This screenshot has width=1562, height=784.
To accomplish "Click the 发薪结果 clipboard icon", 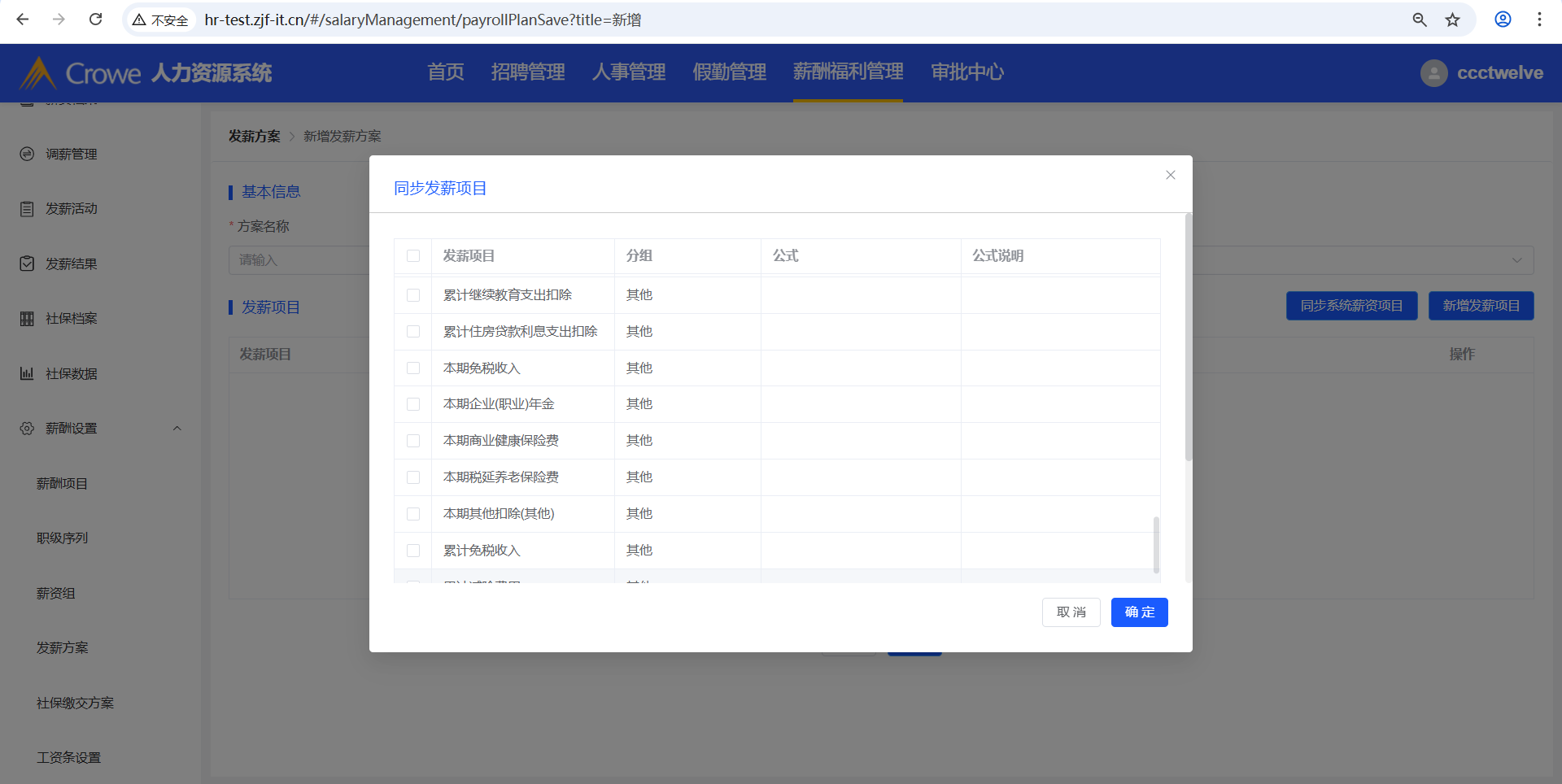I will (x=27, y=264).
